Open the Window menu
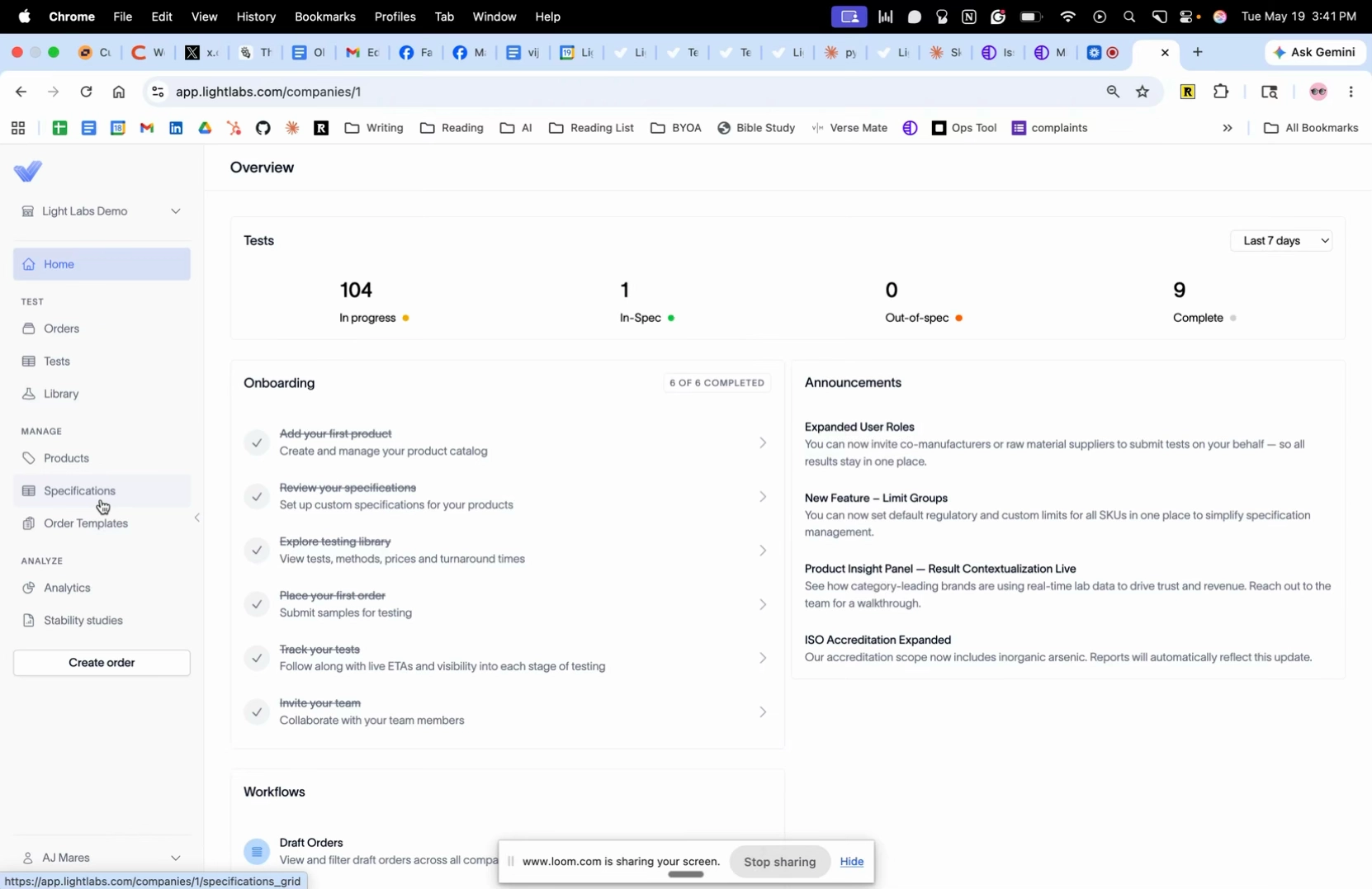1372x889 pixels. (494, 17)
